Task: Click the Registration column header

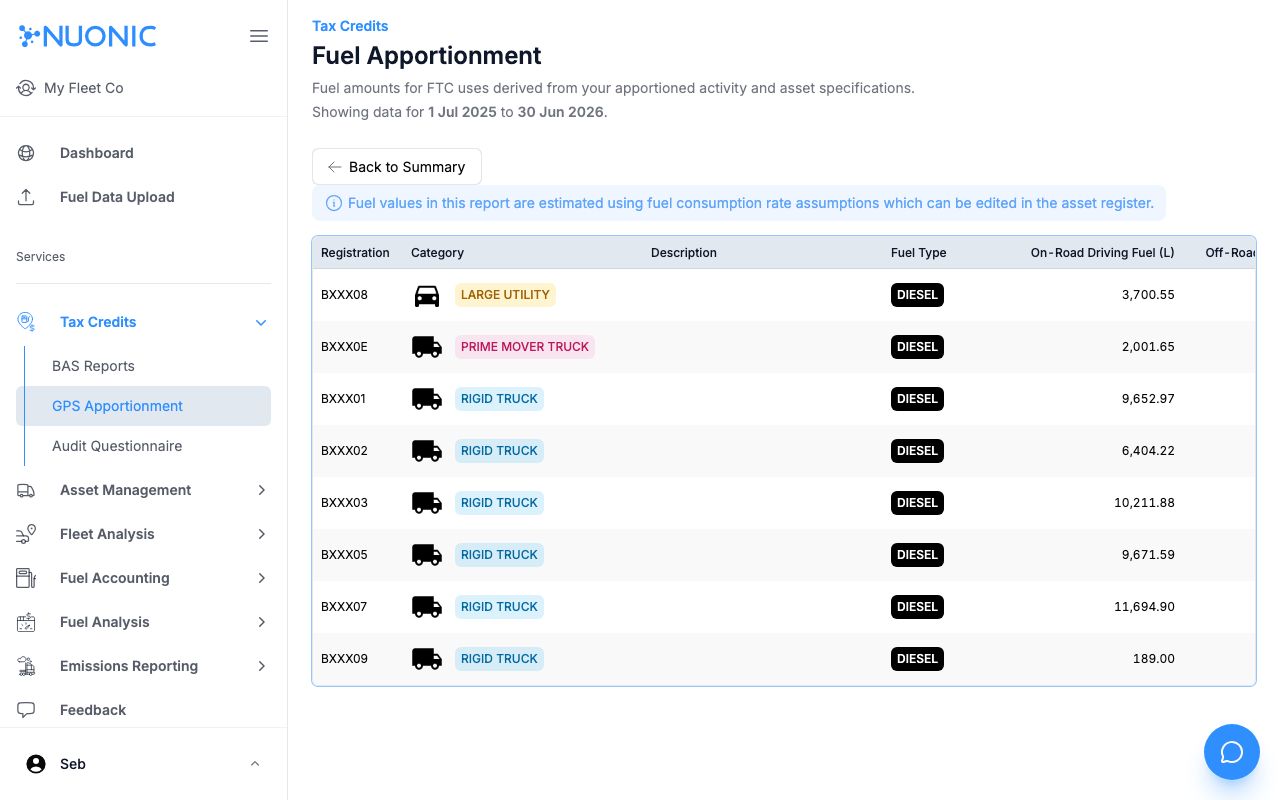Action: [355, 253]
